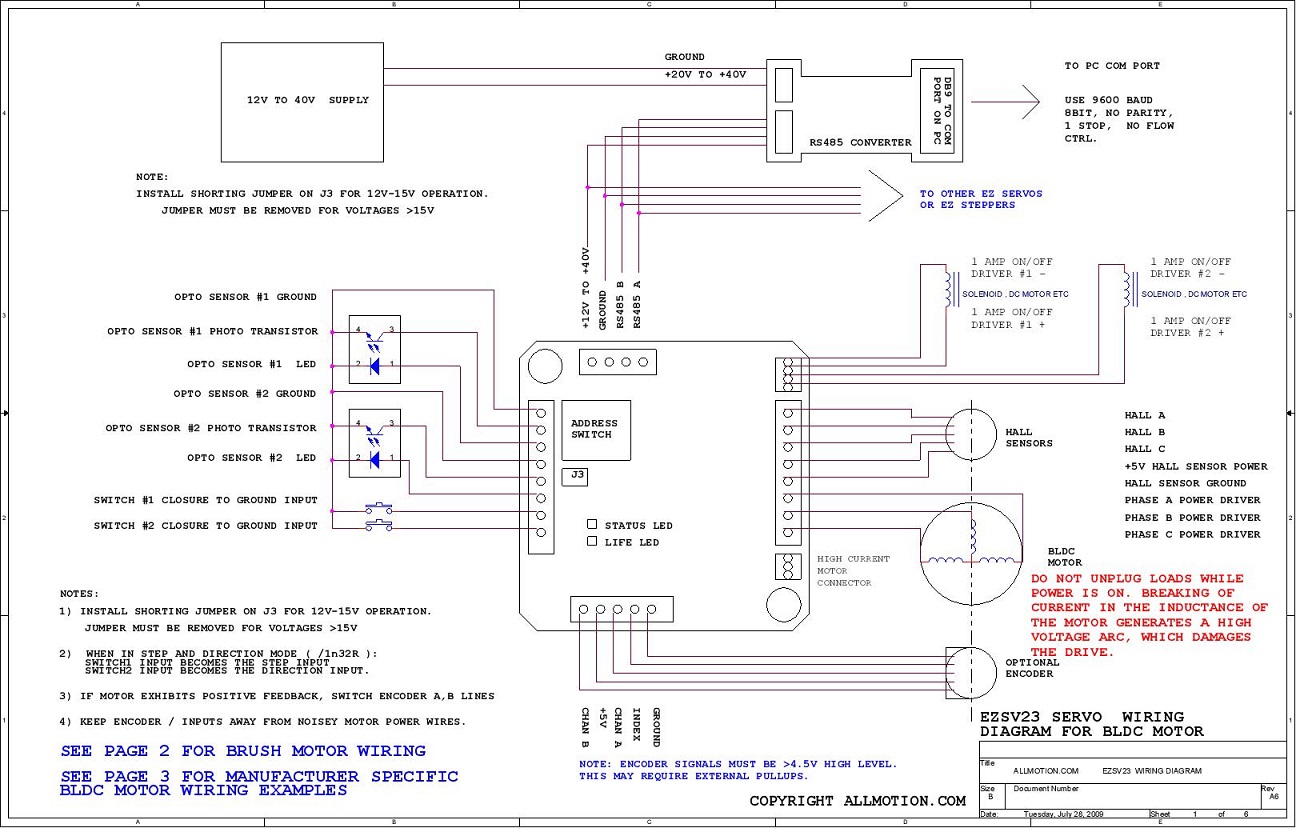
Task: Select OPTO SENSOR #1 LED label
Action: click(x=251, y=364)
